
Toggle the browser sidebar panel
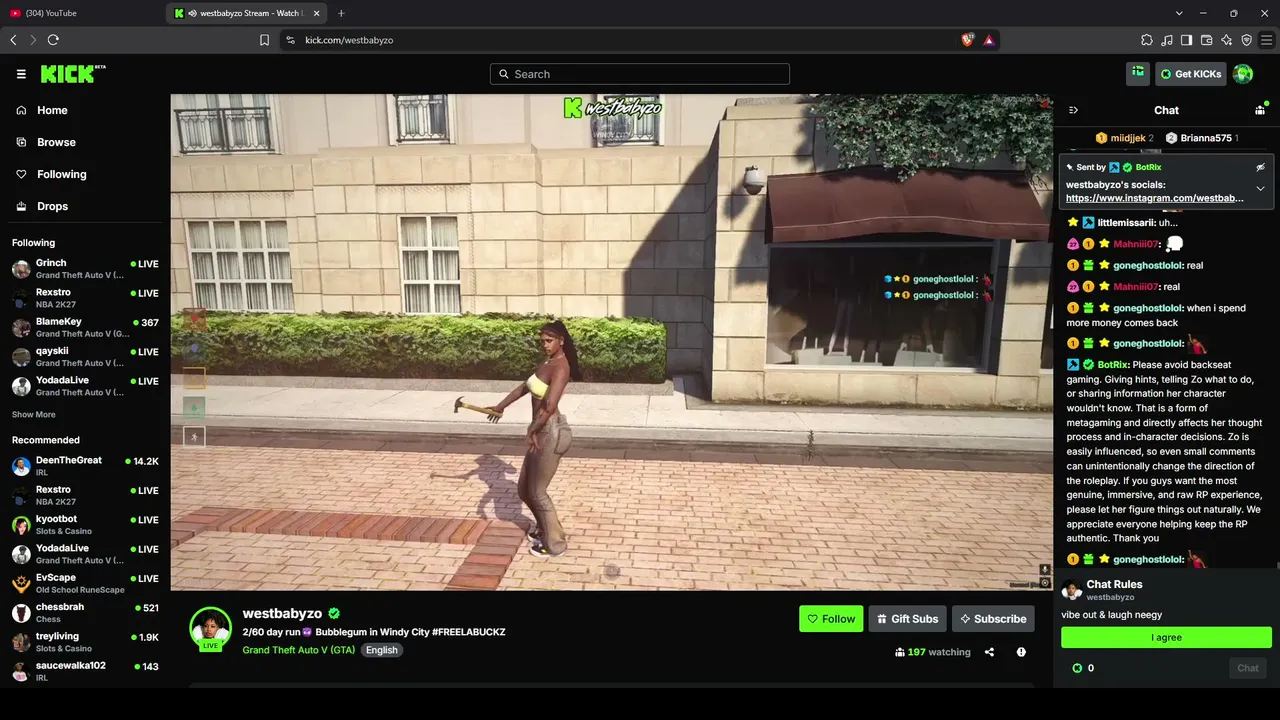[1187, 40]
